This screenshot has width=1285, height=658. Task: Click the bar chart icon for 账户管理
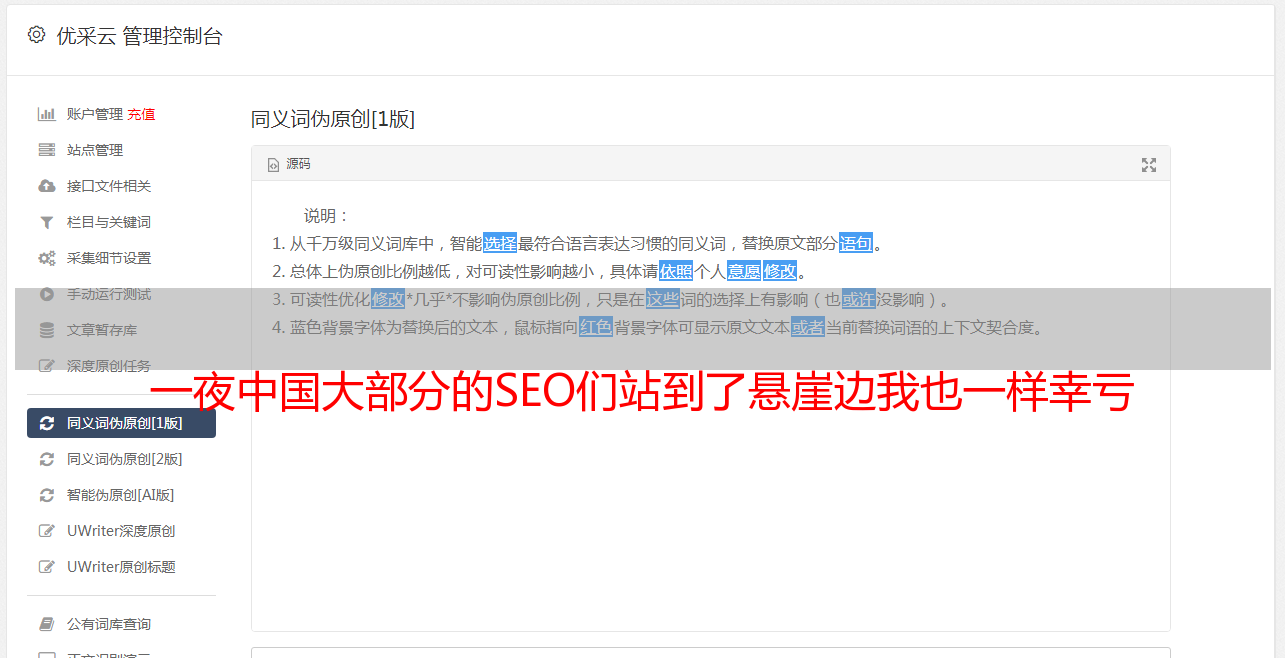tap(46, 114)
